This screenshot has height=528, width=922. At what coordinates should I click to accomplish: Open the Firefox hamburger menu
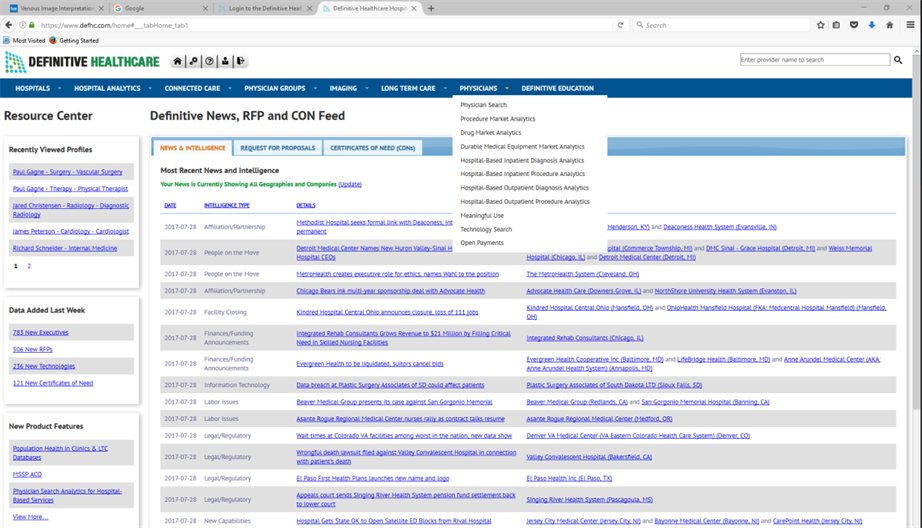(910, 25)
